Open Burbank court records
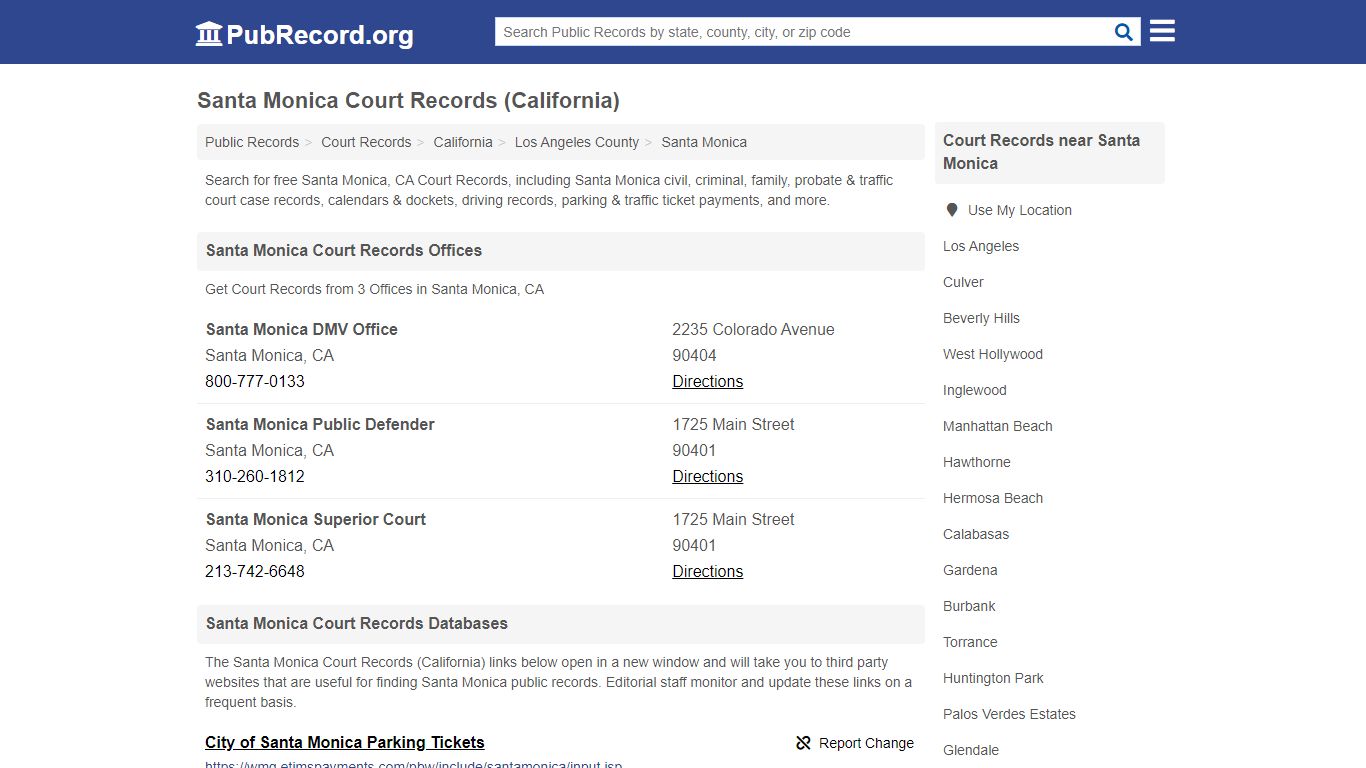The height and width of the screenshot is (768, 1366). (x=969, y=606)
